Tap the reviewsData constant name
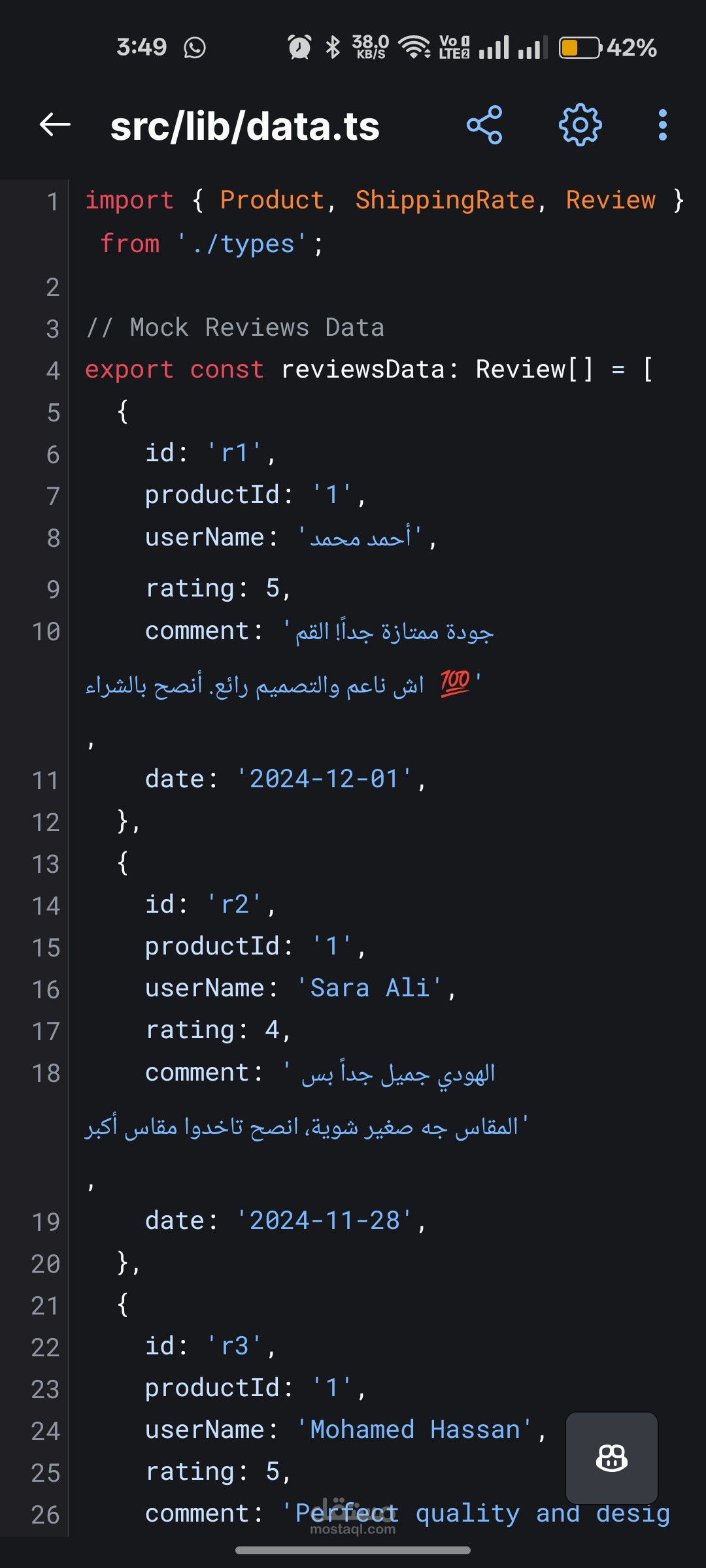This screenshot has width=706, height=1568. pyautogui.click(x=362, y=369)
